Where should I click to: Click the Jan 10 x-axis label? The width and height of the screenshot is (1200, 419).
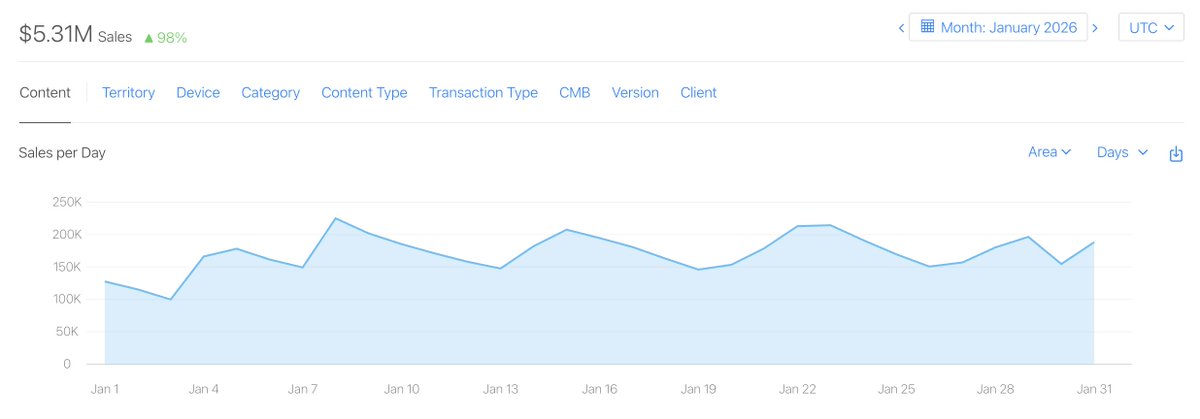click(401, 389)
